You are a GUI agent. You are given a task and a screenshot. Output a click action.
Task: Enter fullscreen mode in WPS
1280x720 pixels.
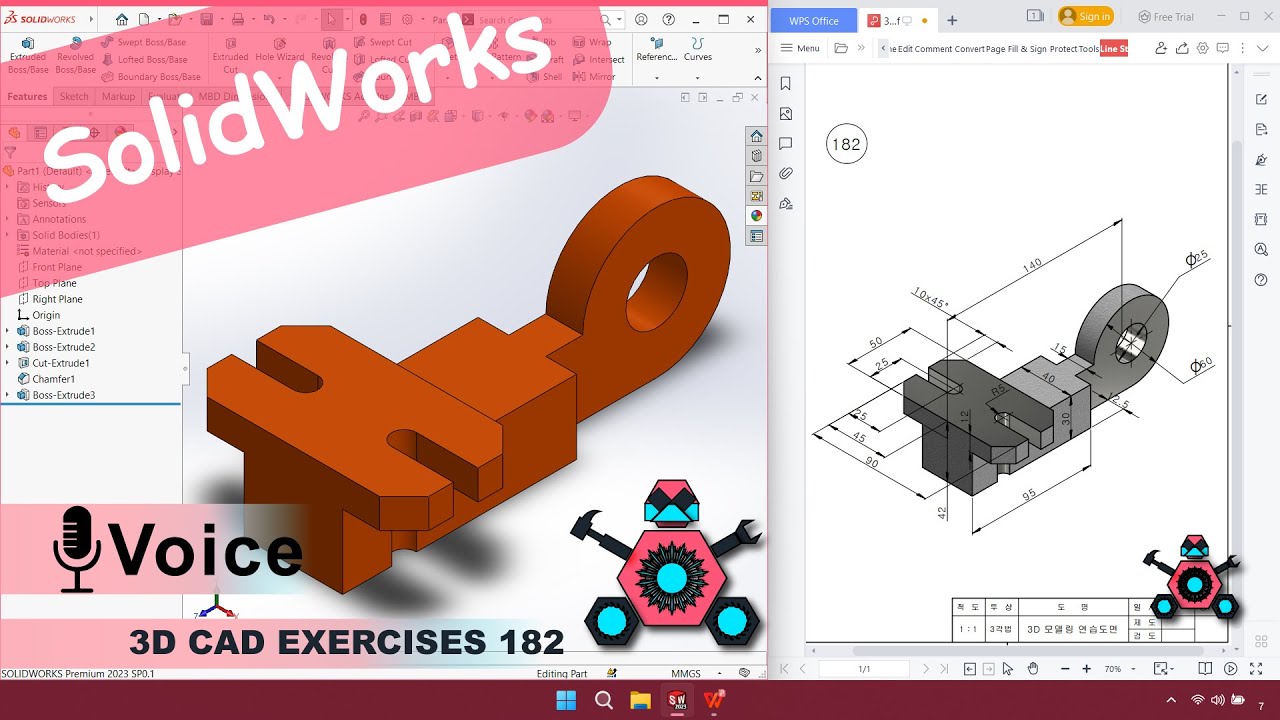pos(1257,668)
